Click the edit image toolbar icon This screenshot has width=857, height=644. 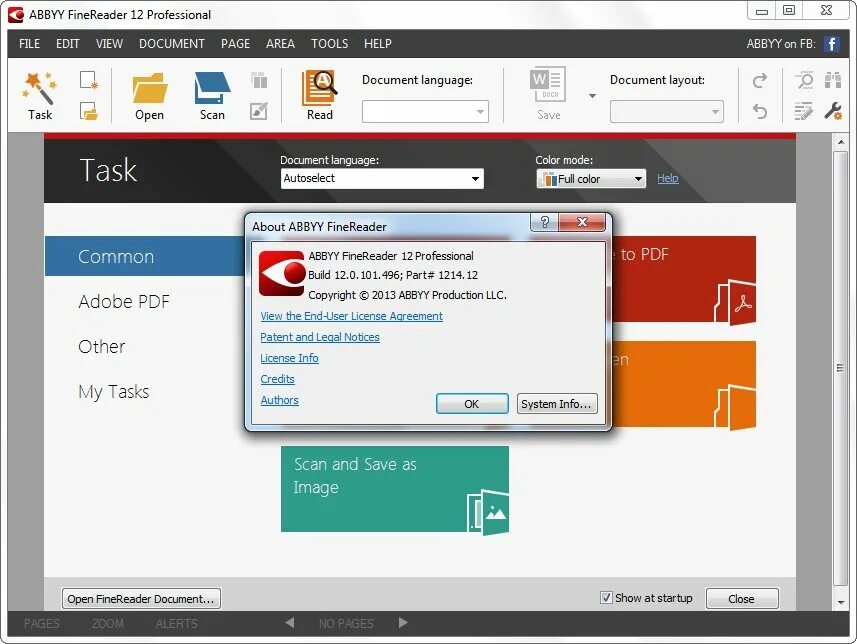pos(259,111)
